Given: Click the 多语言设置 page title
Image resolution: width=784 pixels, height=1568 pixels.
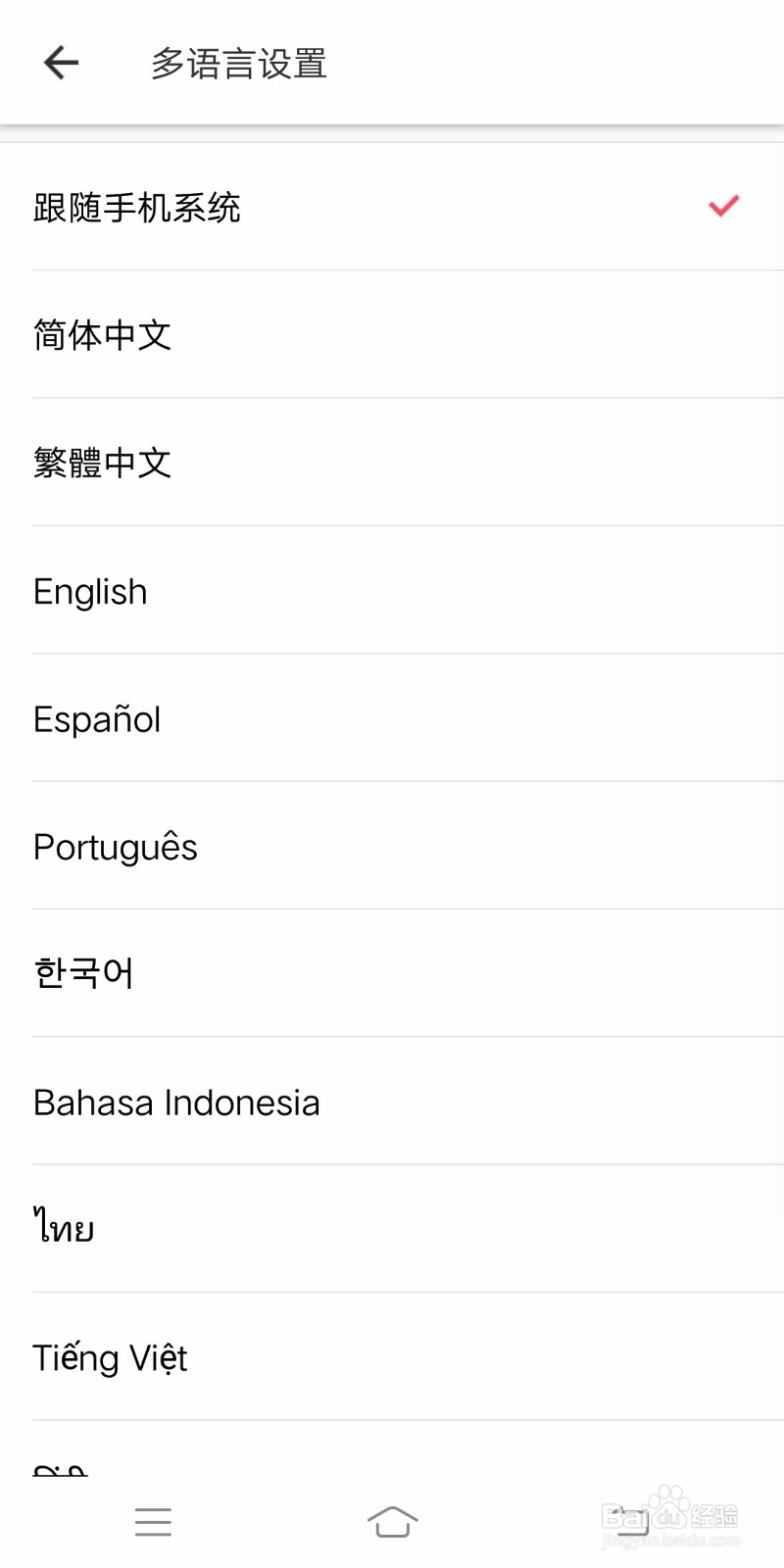Looking at the screenshot, I should tap(238, 64).
